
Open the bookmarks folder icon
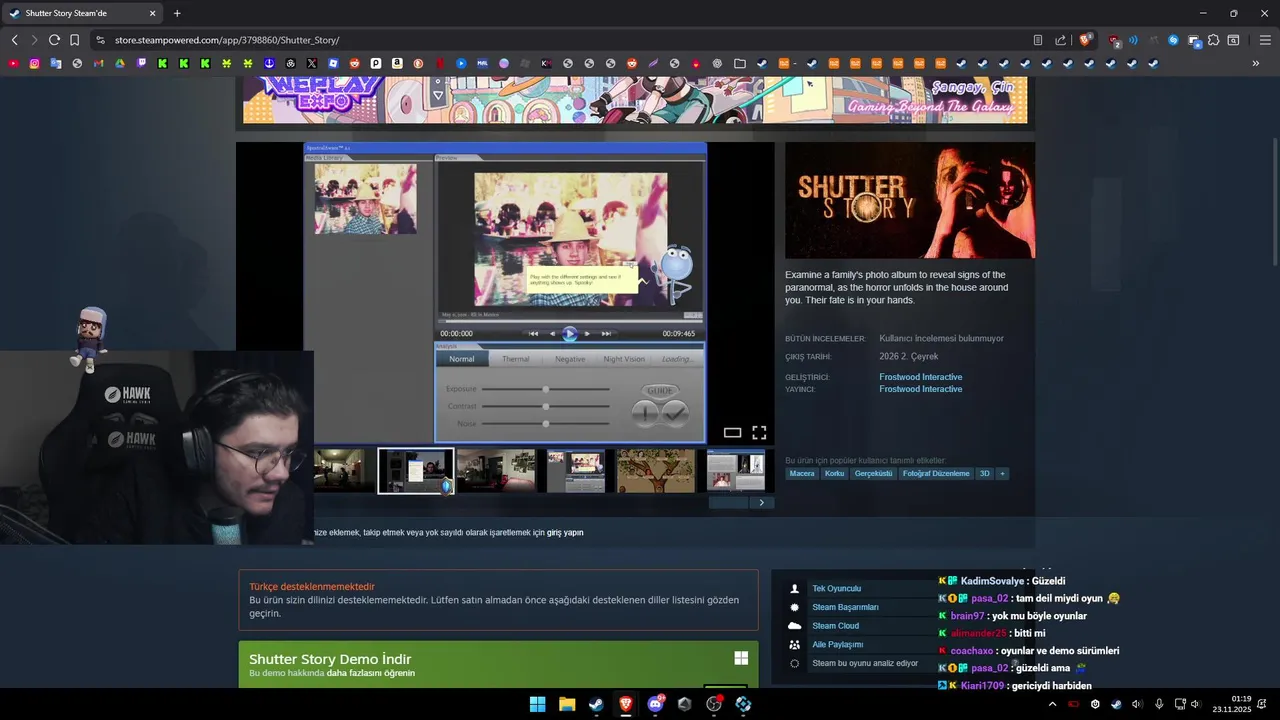click(739, 63)
